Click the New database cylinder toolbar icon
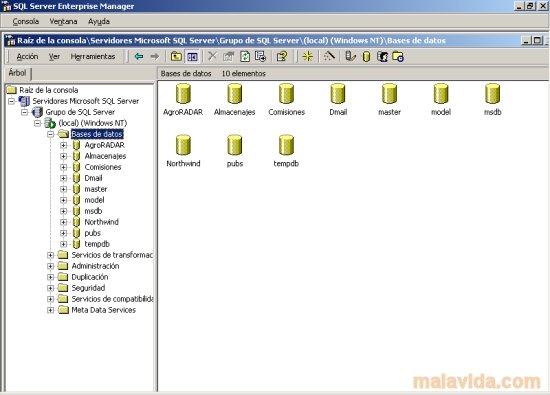This screenshot has height=395, width=550. (366, 56)
